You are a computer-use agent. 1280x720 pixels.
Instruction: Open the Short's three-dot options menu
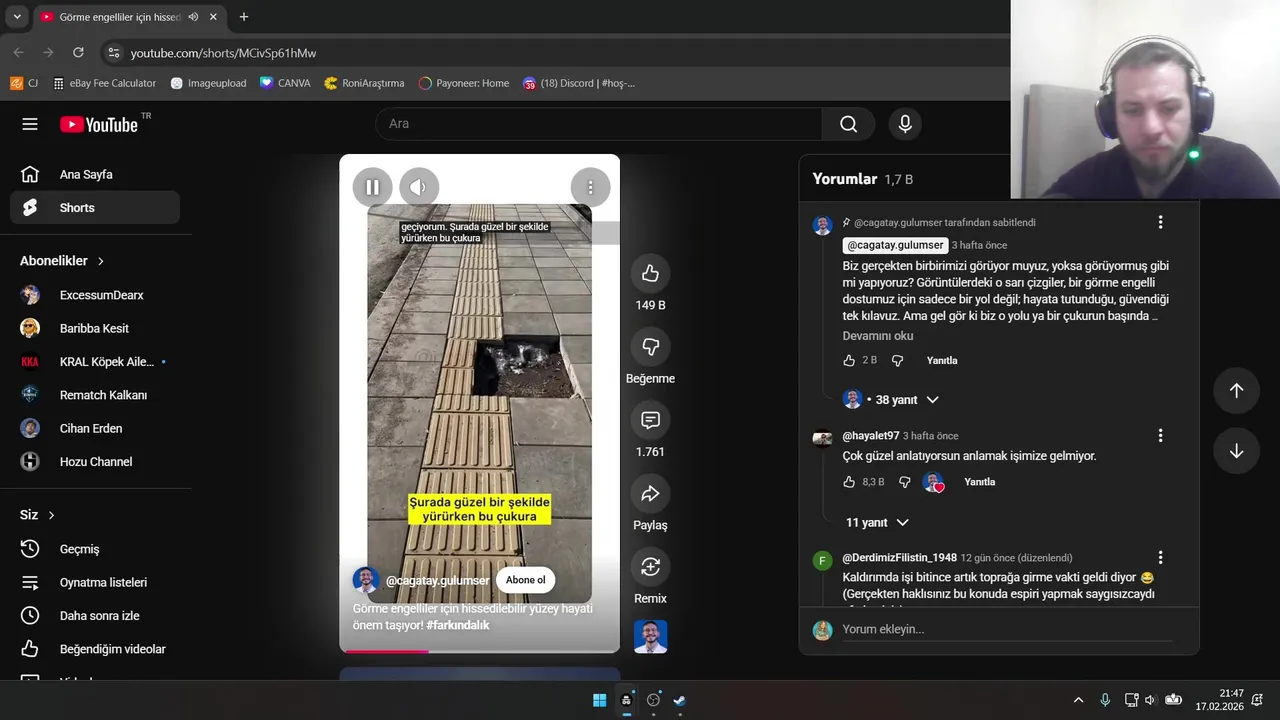point(590,187)
